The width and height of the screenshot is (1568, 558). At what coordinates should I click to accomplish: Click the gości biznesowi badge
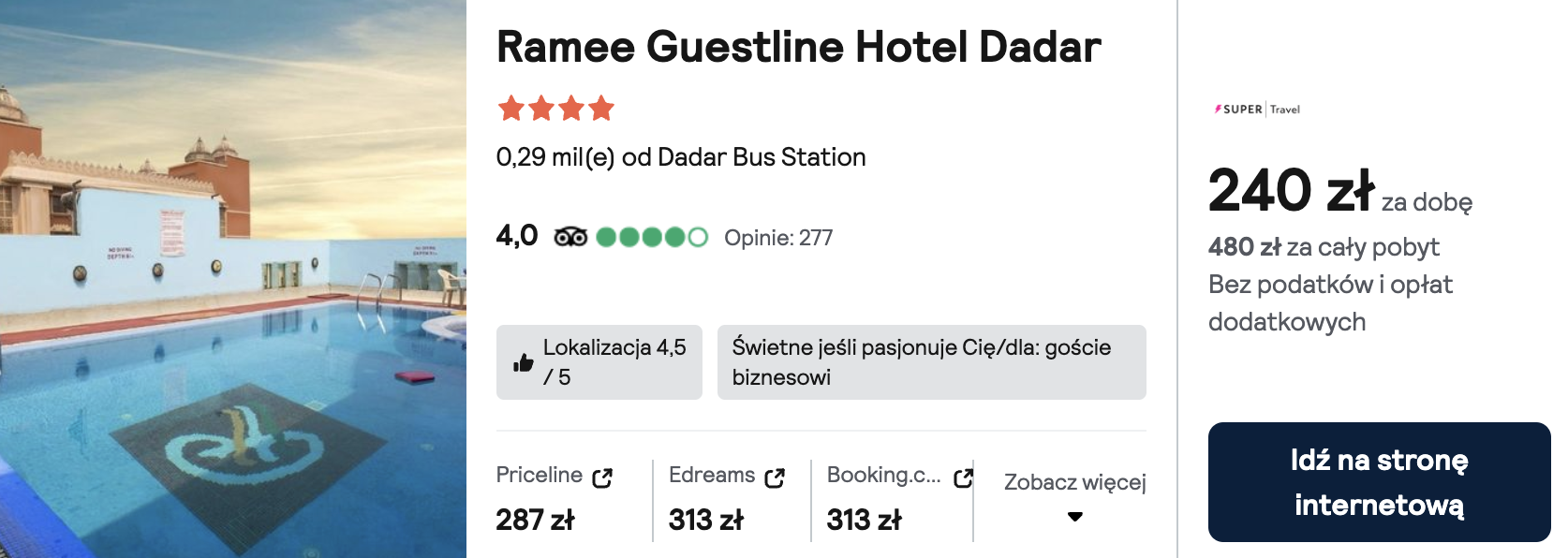[x=932, y=362]
